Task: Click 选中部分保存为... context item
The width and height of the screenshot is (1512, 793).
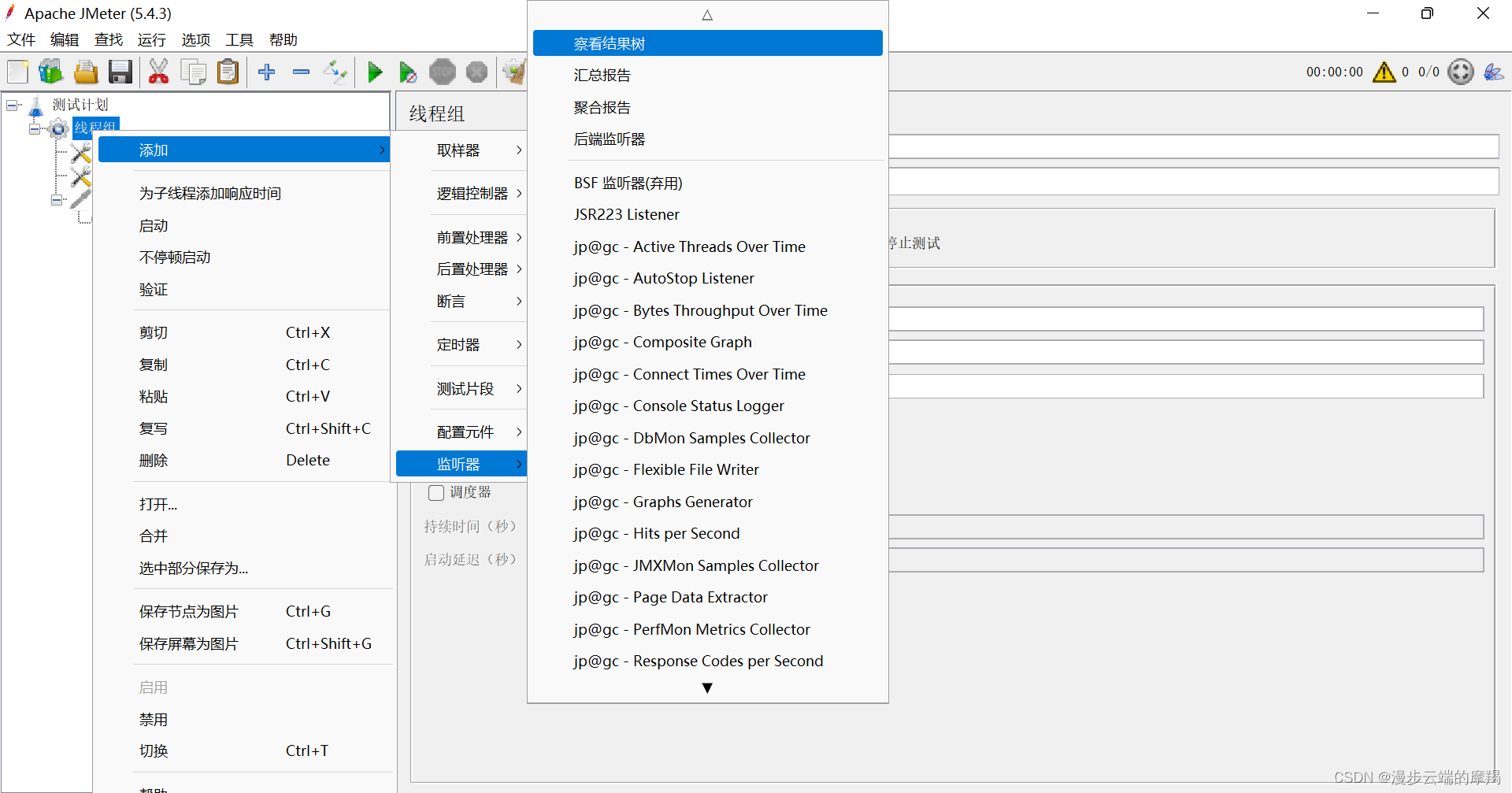Action: point(244,569)
